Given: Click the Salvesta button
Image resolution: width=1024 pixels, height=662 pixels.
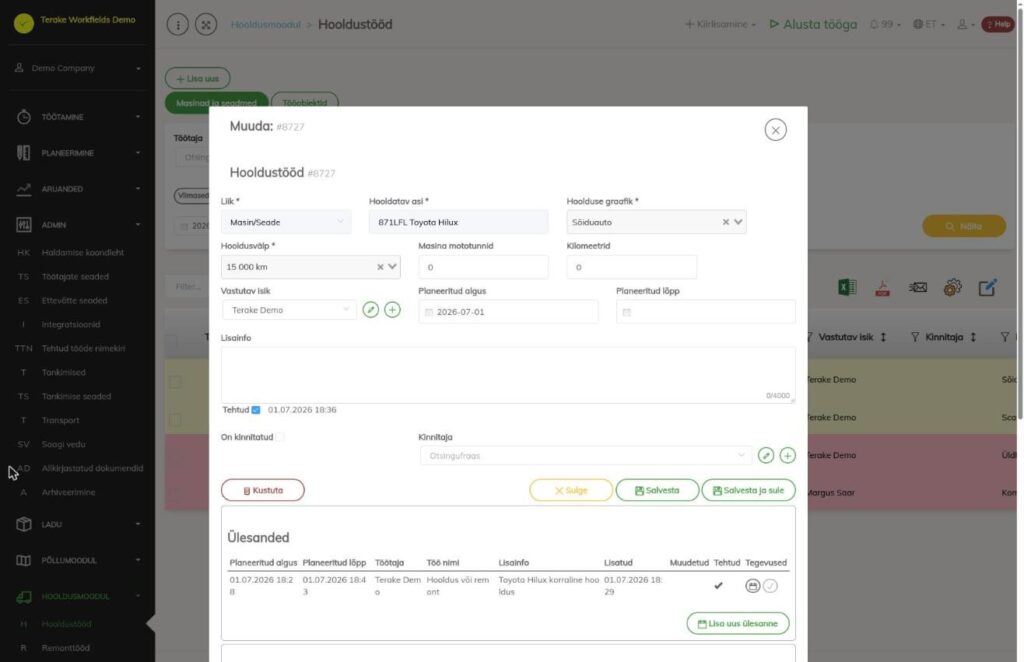Looking at the screenshot, I should pos(657,490).
